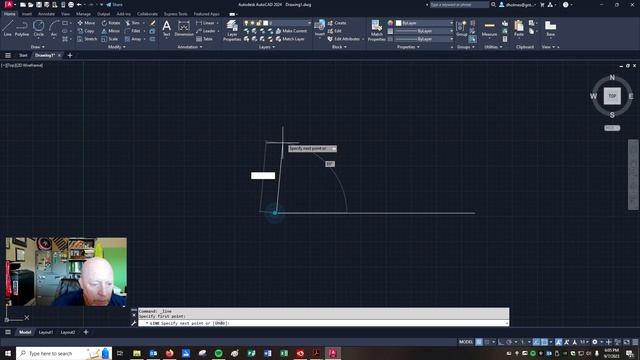Toggle object snap in status bar
Screen dimensions: 640x360
544,342
